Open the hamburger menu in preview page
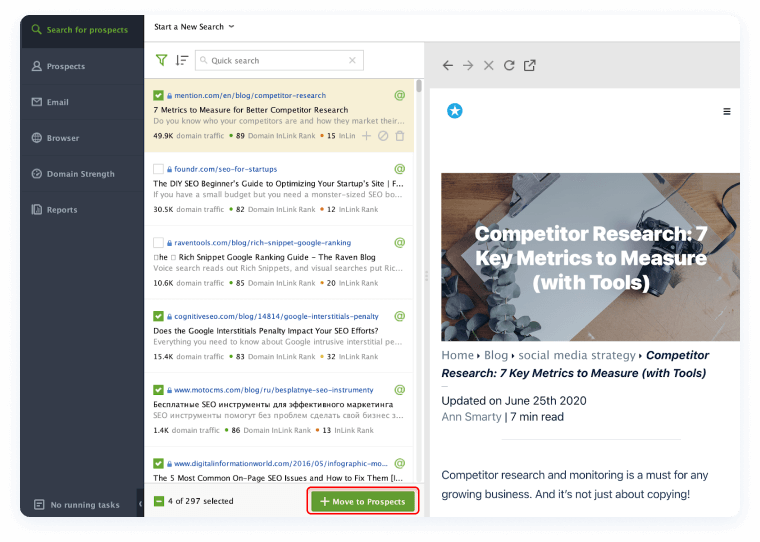 tap(727, 112)
